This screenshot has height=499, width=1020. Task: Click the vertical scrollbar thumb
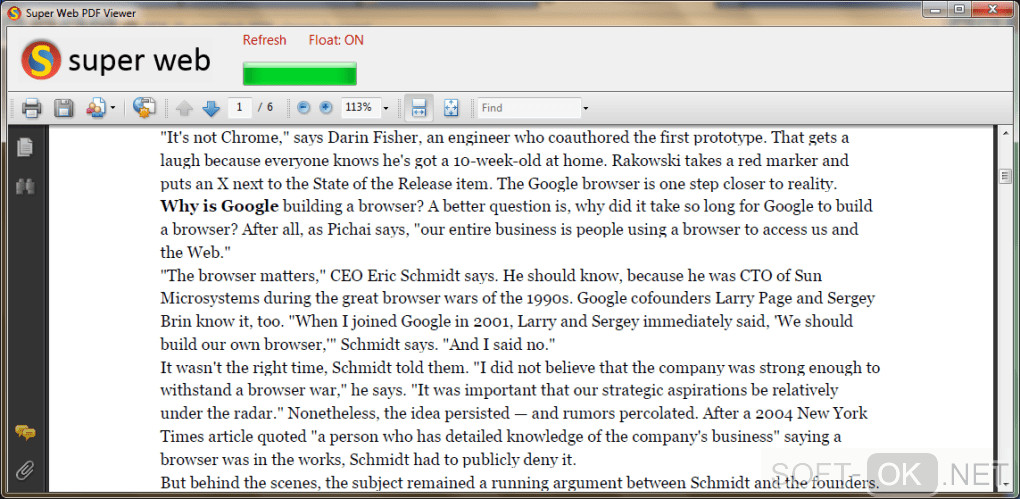pos(1006,176)
